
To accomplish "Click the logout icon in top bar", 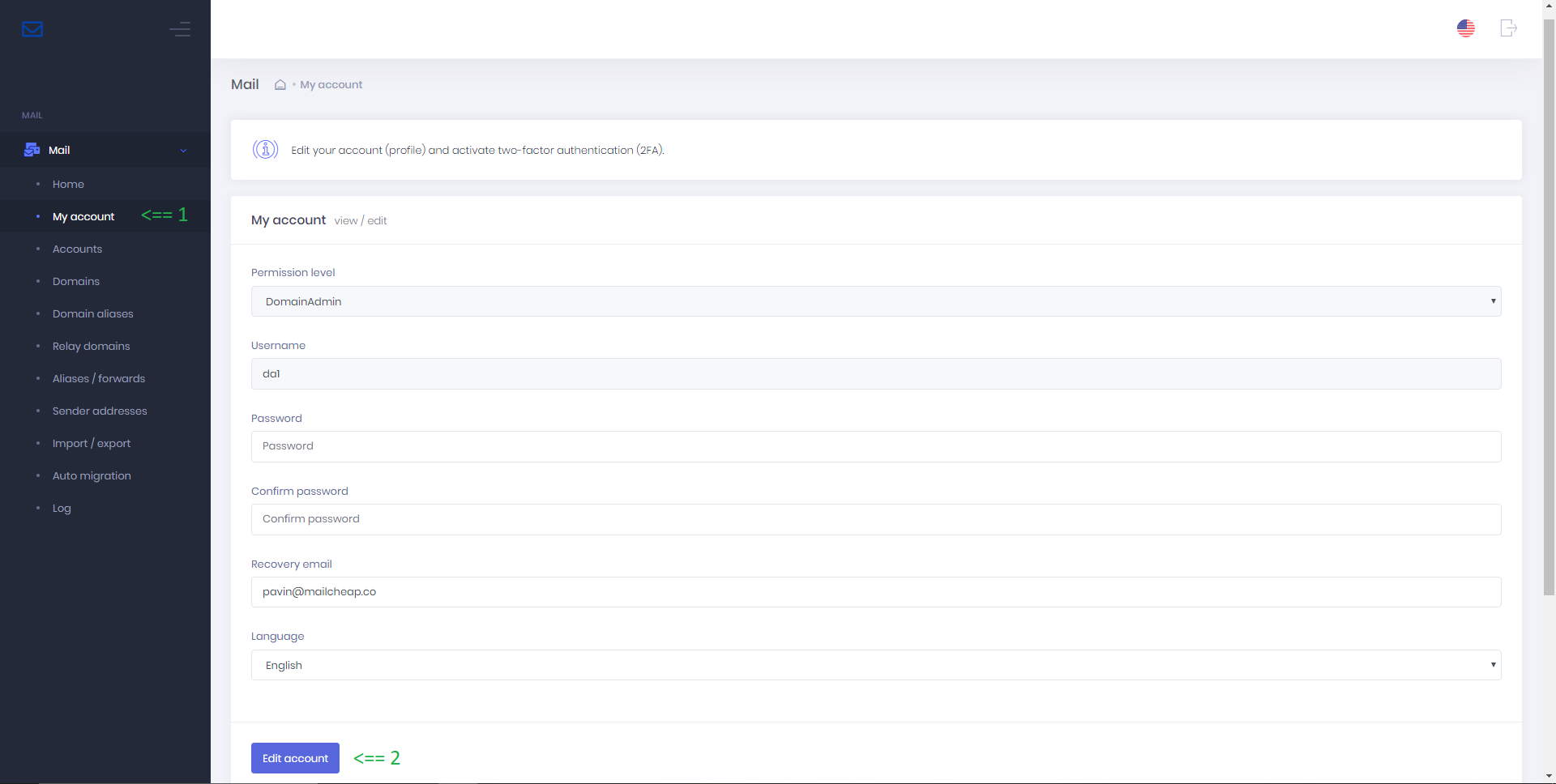I will click(1507, 28).
